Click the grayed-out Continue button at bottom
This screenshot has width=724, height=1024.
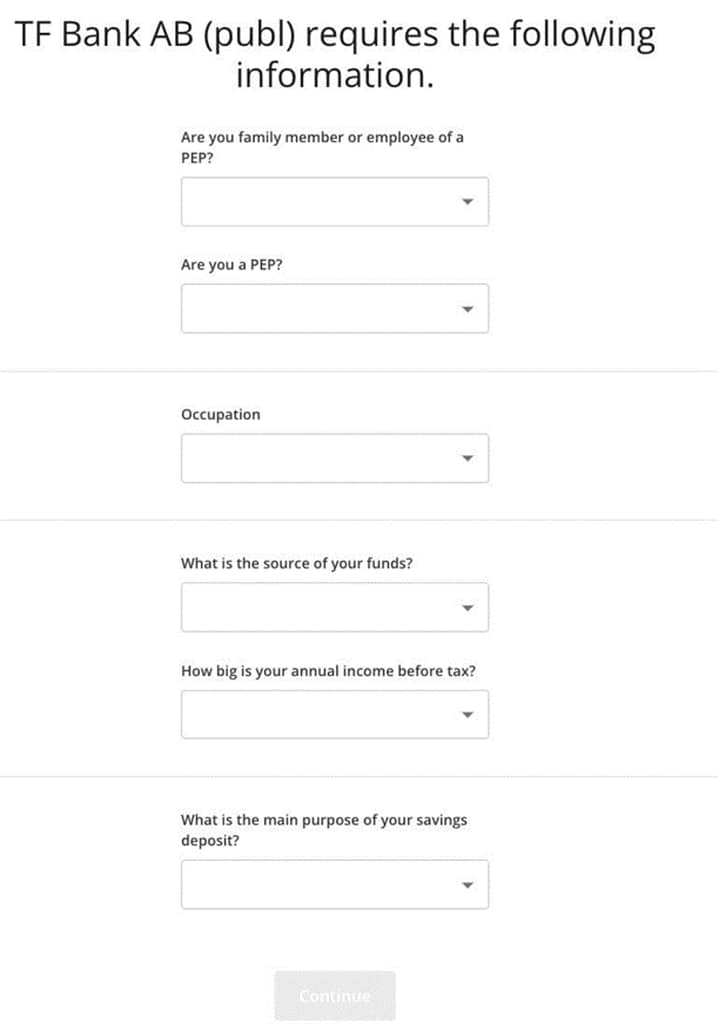point(334,996)
